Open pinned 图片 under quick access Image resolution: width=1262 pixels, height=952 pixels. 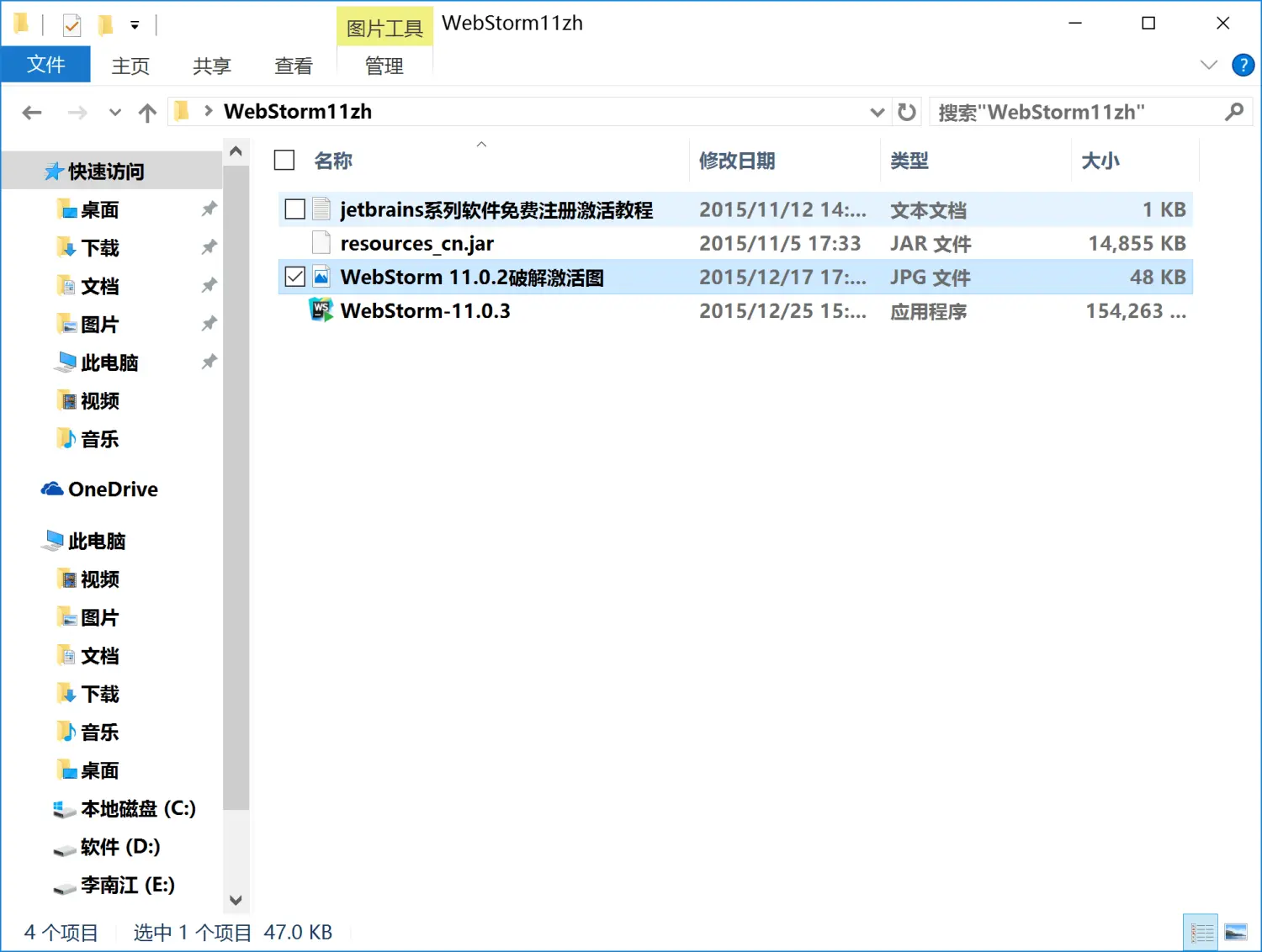[99, 325]
